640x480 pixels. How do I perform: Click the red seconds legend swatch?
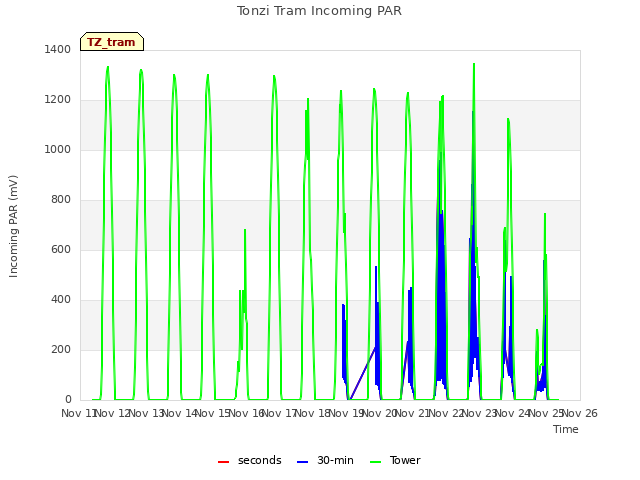(224, 462)
